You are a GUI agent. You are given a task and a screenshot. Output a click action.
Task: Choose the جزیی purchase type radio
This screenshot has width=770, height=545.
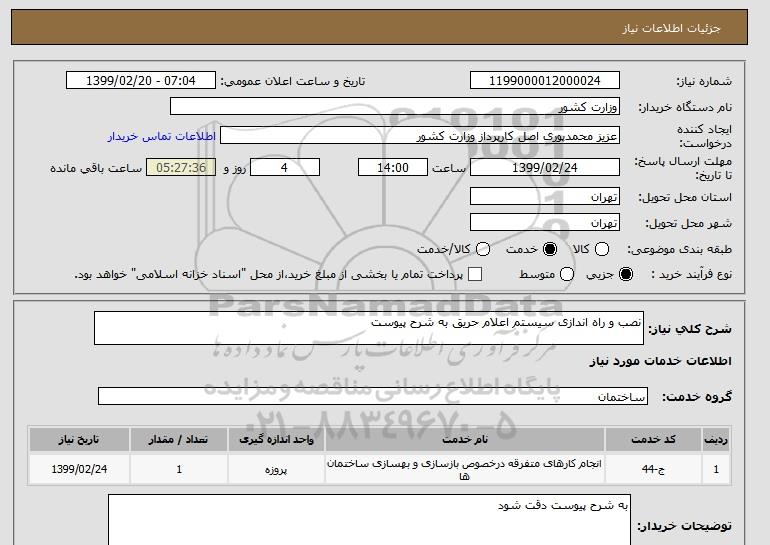(x=626, y=274)
